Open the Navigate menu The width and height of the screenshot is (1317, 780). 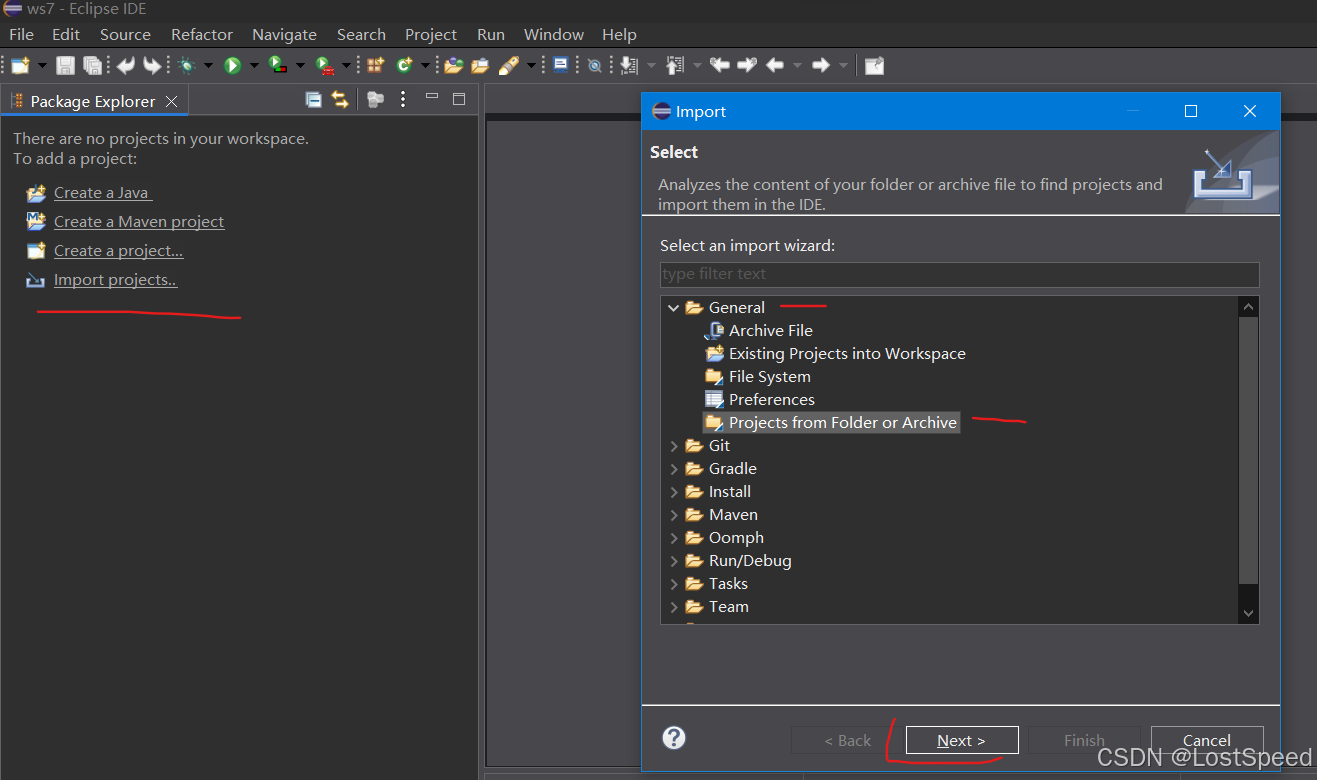[284, 34]
